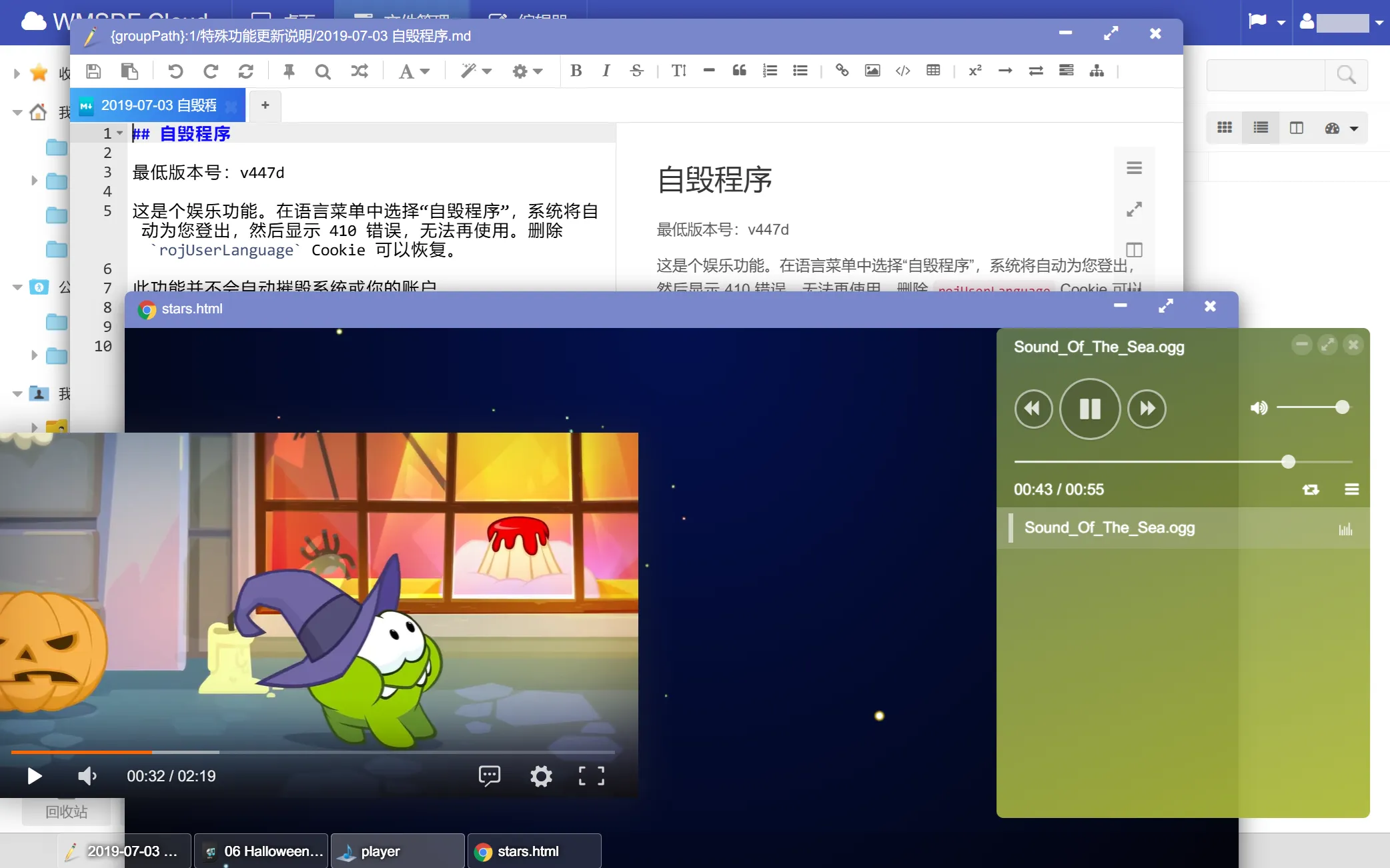Play the Halloween video
Viewport: 1390px width, 868px height.
(35, 776)
